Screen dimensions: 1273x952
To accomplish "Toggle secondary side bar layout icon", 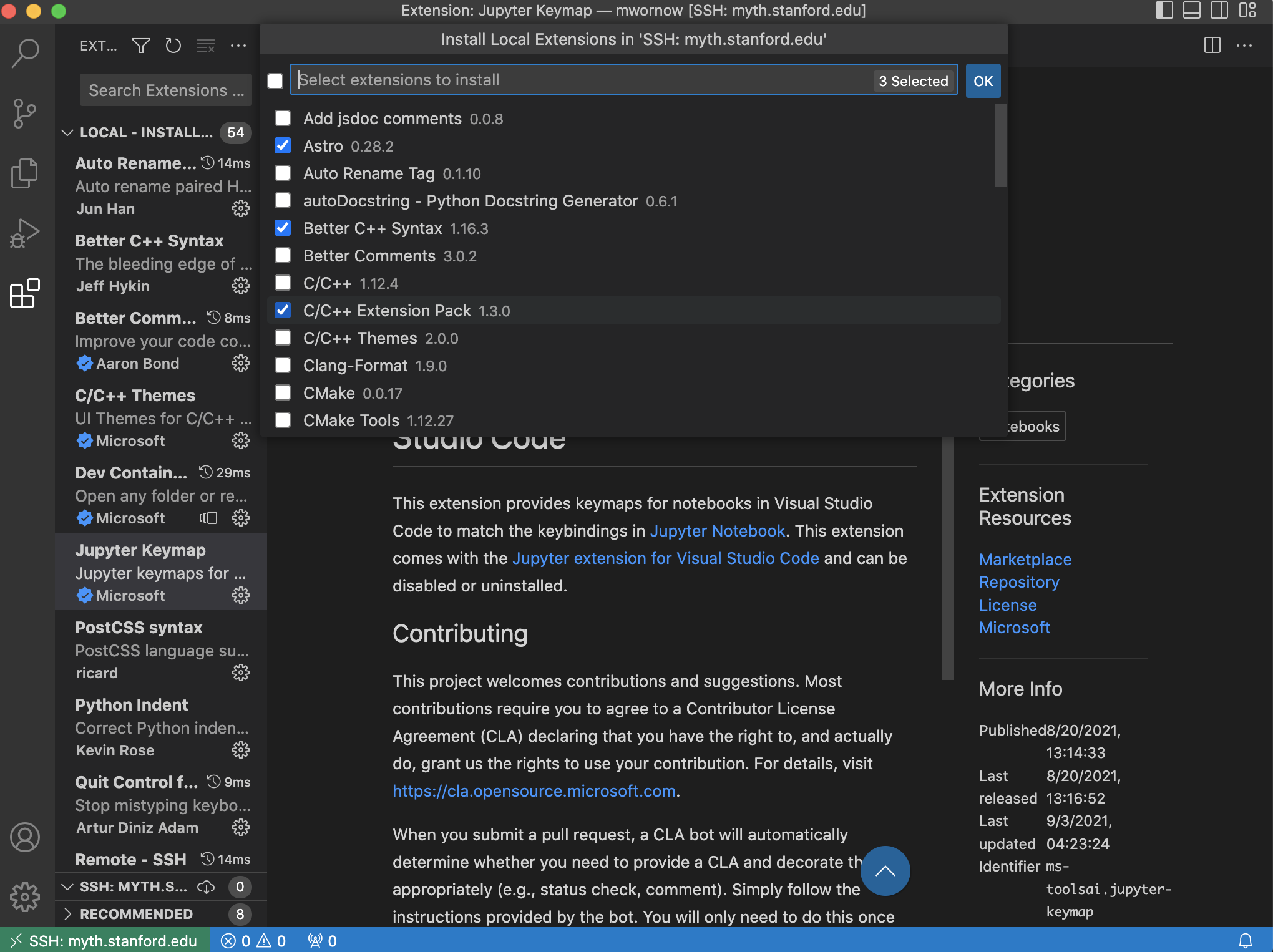I will pos(1219,11).
